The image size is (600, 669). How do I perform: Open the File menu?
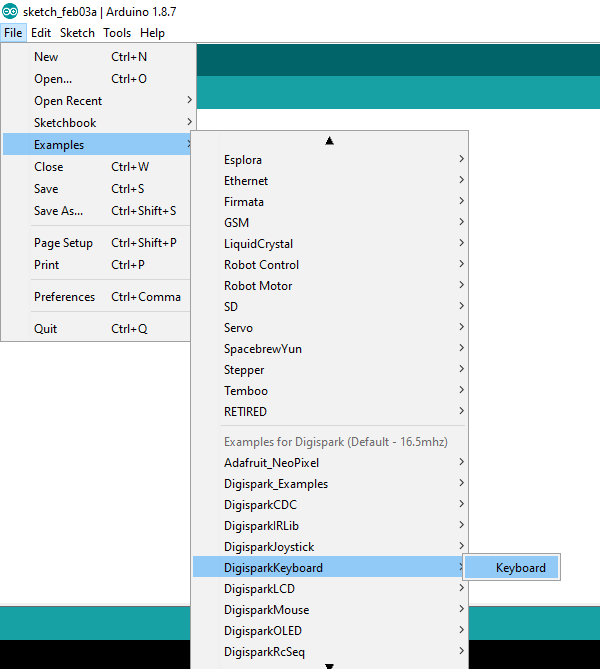click(13, 33)
